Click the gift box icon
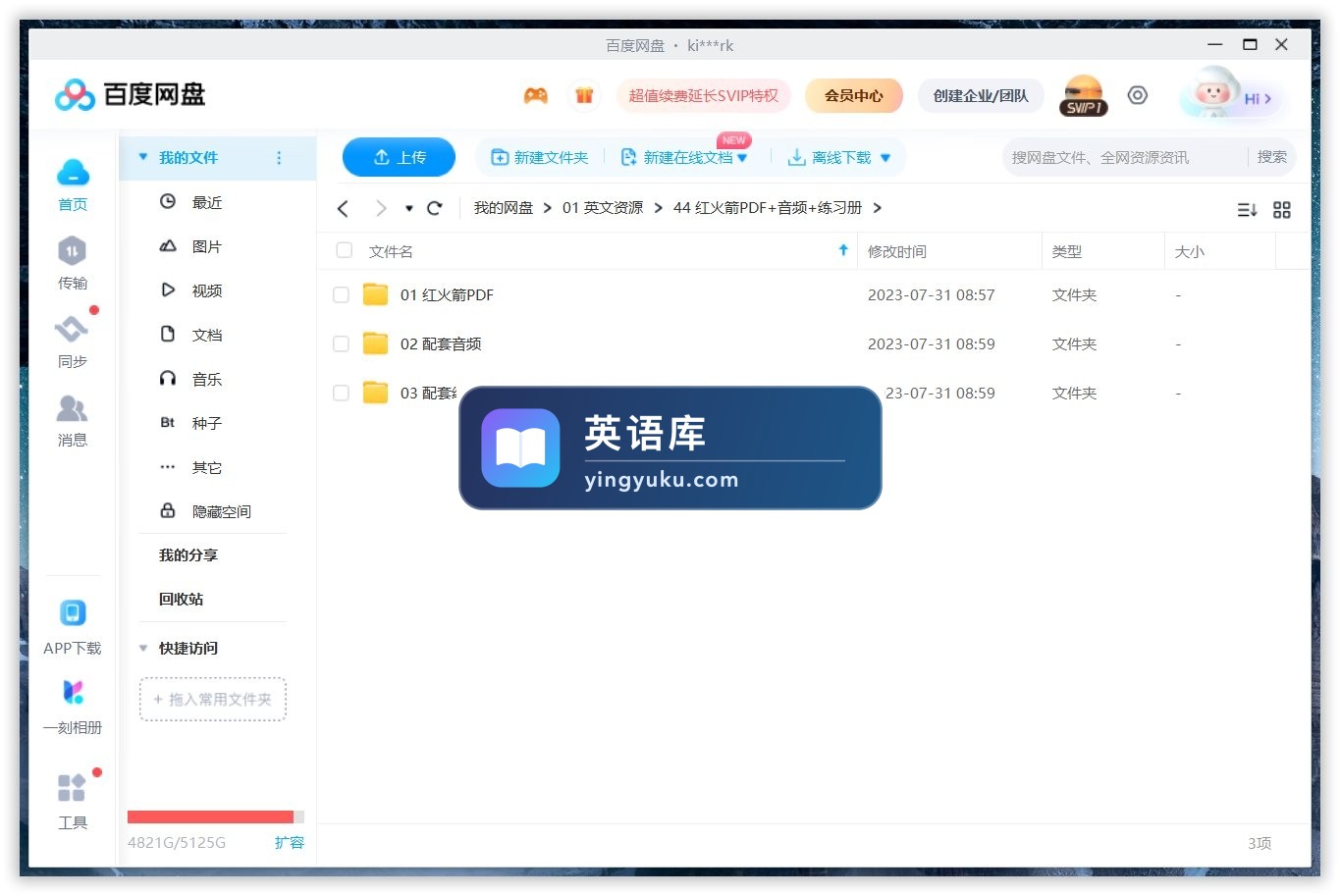This screenshot has width=1340, height=896. click(x=584, y=95)
